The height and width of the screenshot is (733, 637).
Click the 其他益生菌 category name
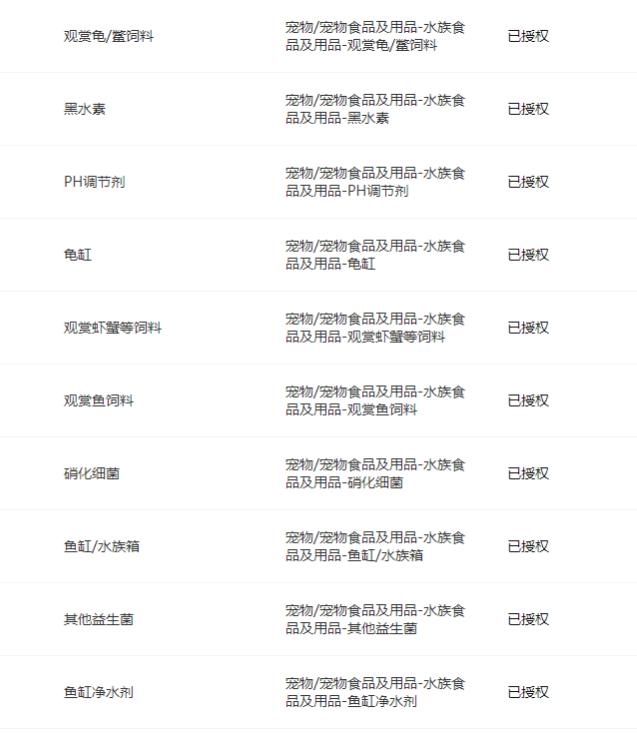coord(99,620)
